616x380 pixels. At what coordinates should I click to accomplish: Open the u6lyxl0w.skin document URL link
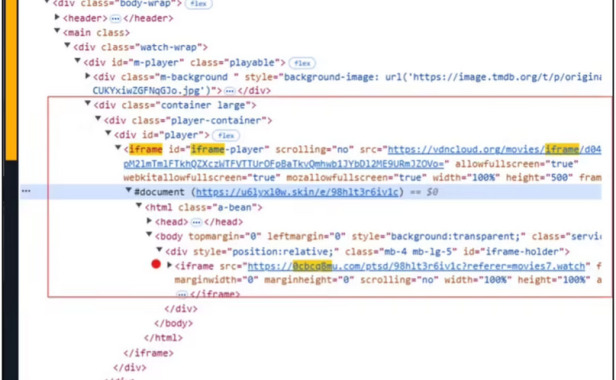[x=297, y=192]
